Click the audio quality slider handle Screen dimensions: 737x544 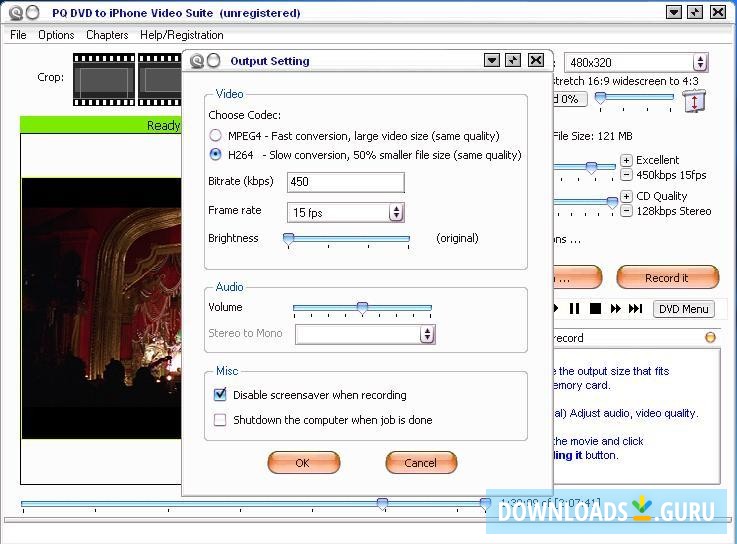(612, 203)
